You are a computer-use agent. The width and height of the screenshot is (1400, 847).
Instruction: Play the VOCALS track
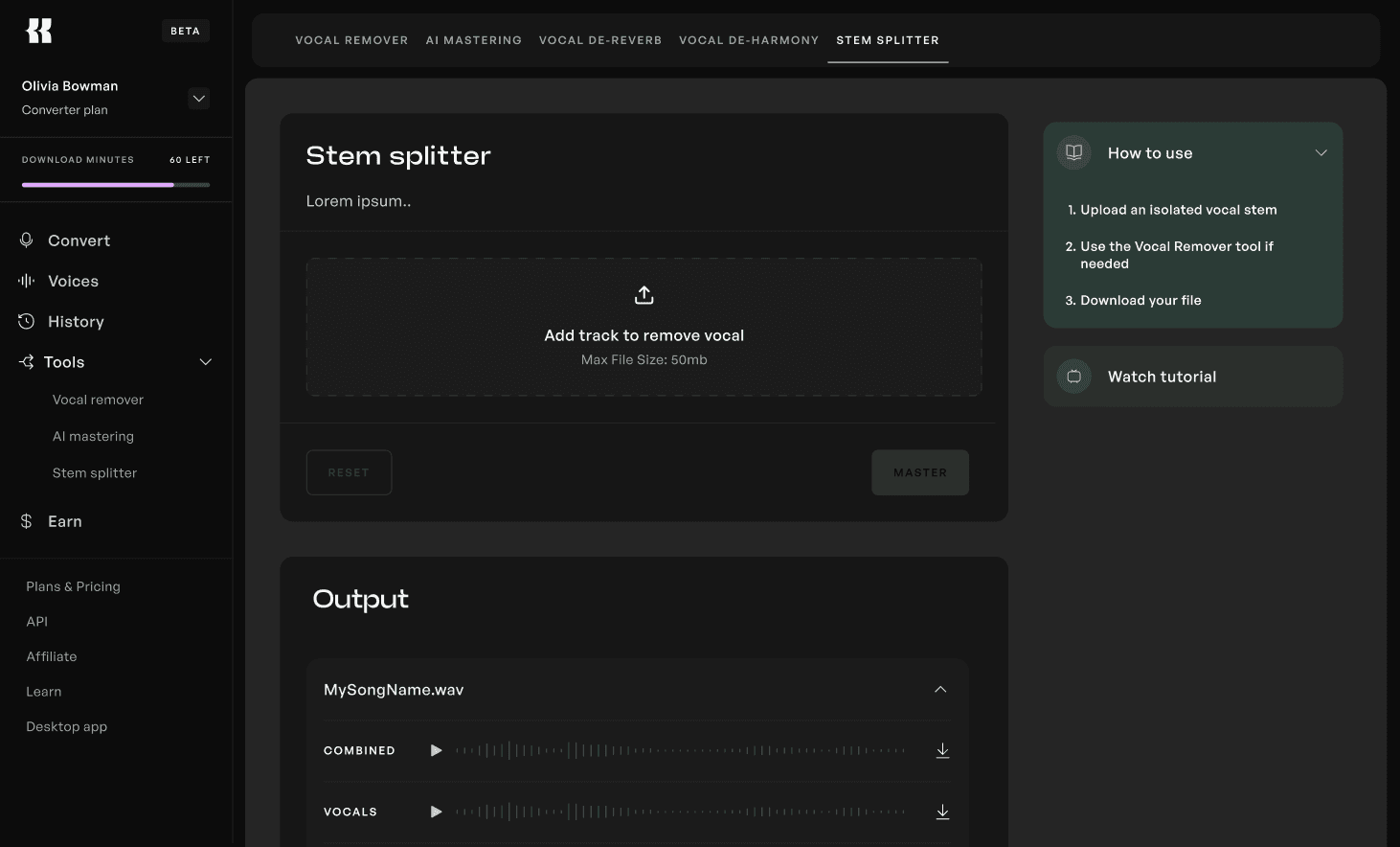pyautogui.click(x=437, y=812)
